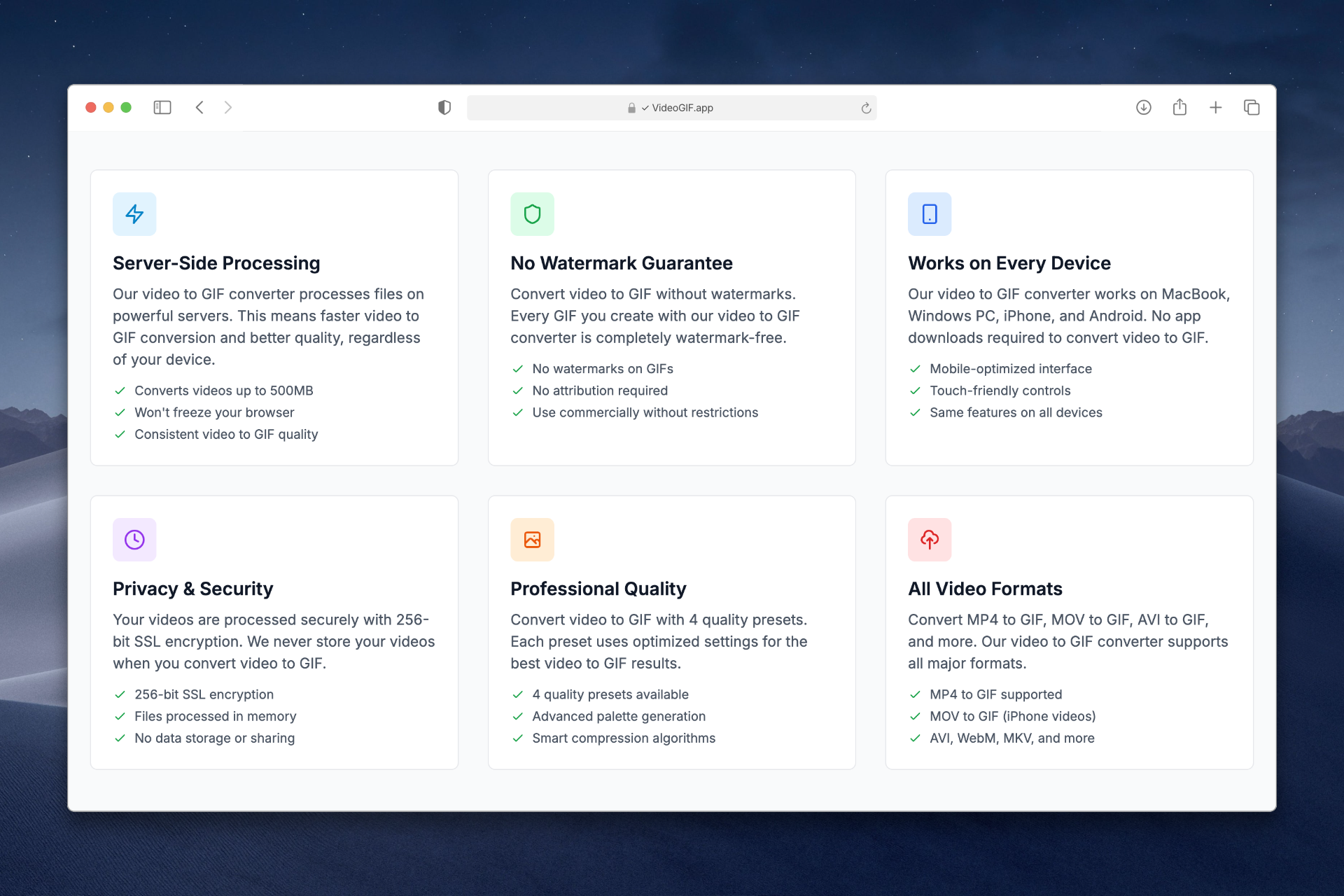Toggle the Safari sidebar button
The image size is (1344, 896).
162,107
